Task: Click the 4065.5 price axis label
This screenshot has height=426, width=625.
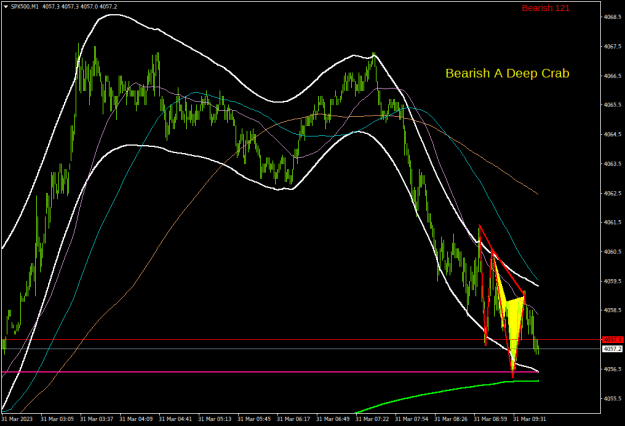Action: point(612,105)
